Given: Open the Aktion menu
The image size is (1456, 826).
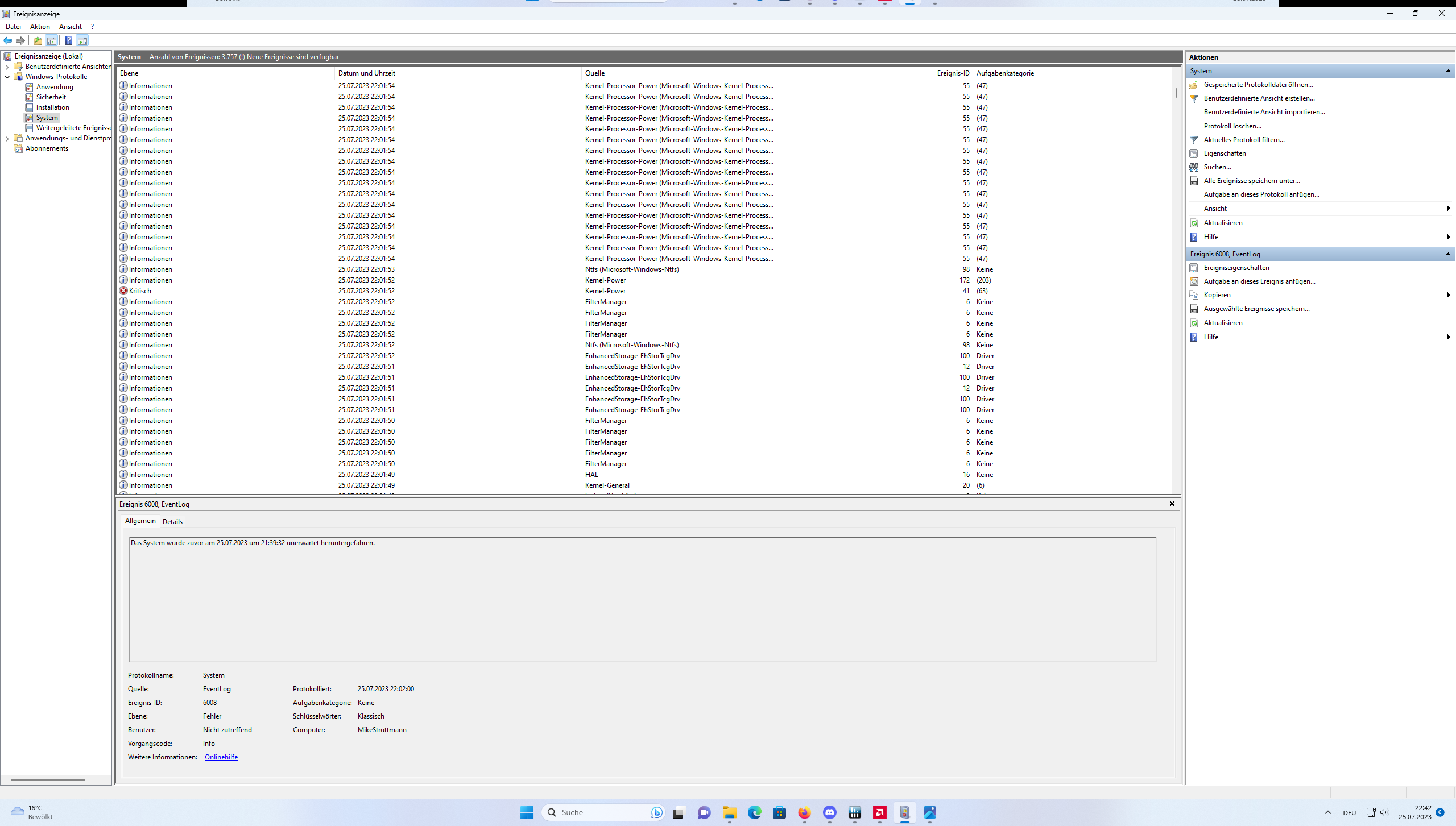Looking at the screenshot, I should pyautogui.click(x=40, y=27).
